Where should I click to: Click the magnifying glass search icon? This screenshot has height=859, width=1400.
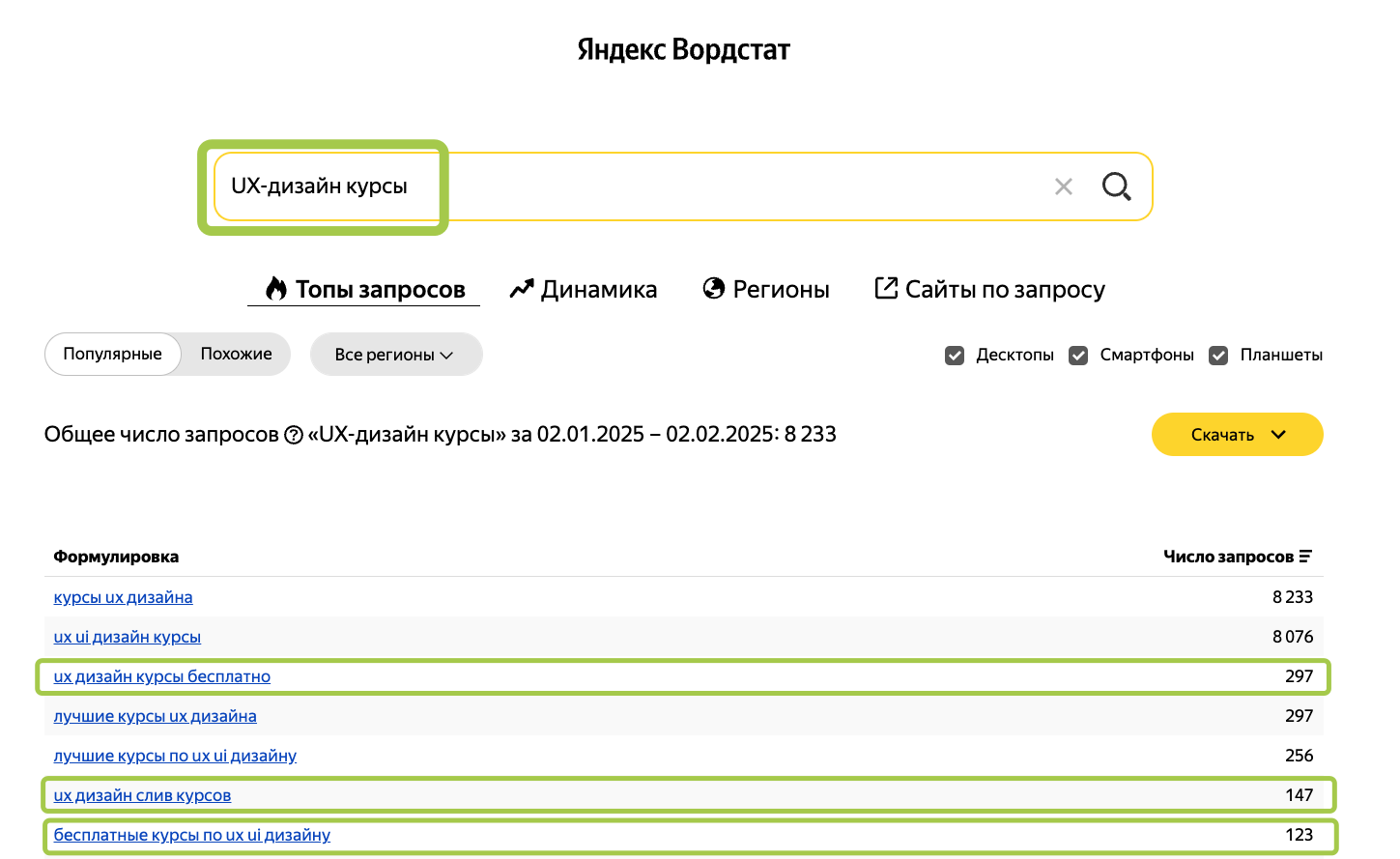click(x=1116, y=186)
